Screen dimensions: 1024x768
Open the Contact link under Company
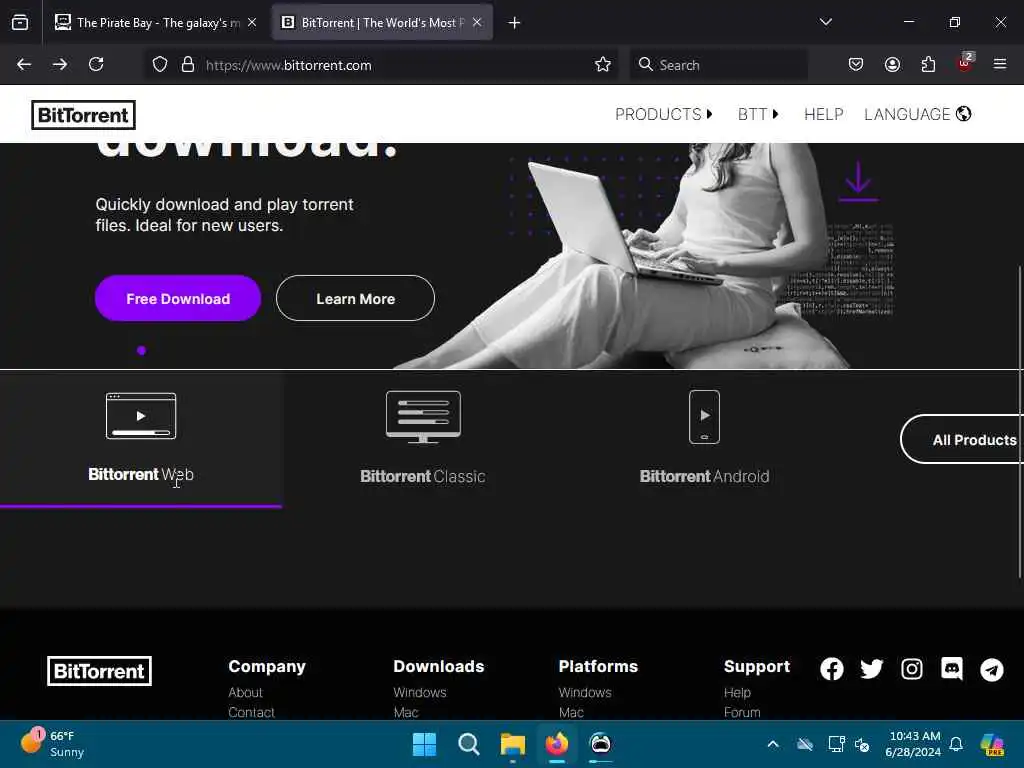click(251, 712)
